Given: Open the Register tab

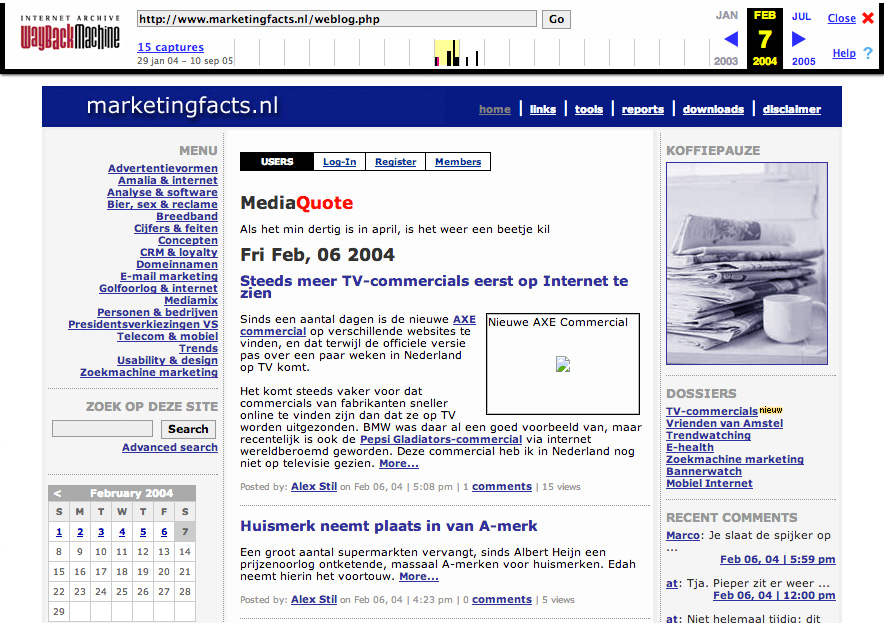Looking at the screenshot, I should pyautogui.click(x=396, y=162).
